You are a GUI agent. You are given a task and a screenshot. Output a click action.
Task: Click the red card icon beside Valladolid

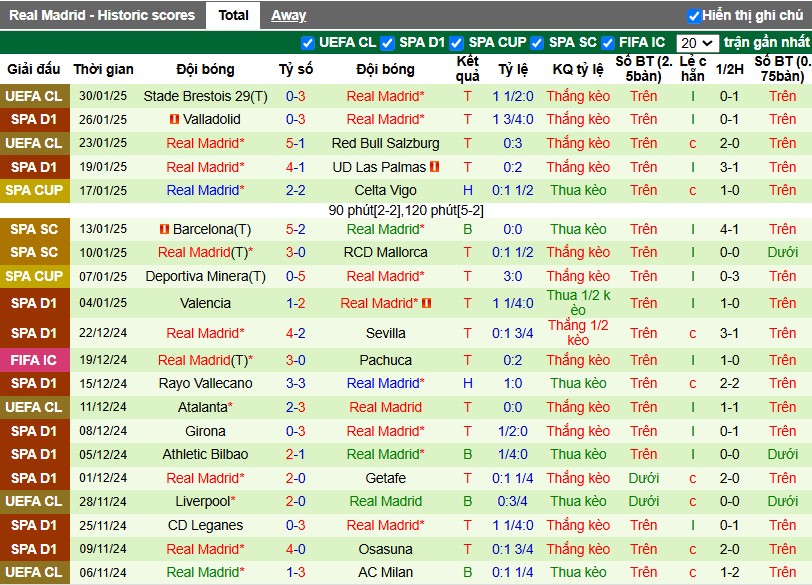pos(175,119)
